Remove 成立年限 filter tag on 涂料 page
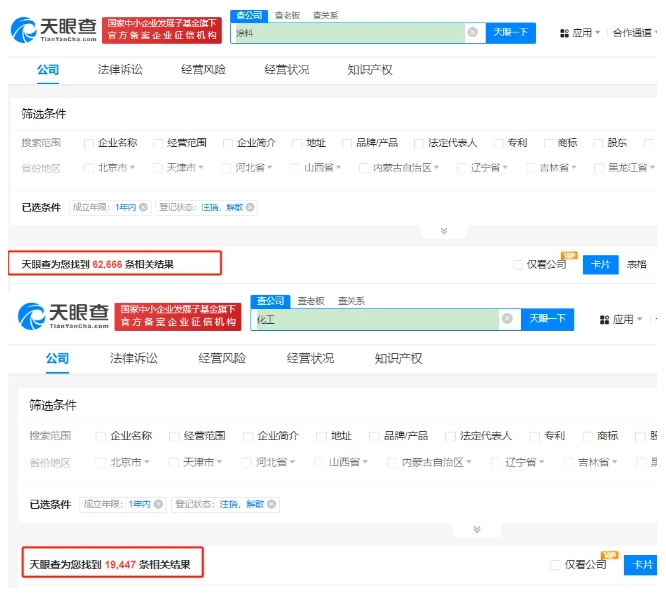Screen dimensions: 666x593 (x=144, y=207)
